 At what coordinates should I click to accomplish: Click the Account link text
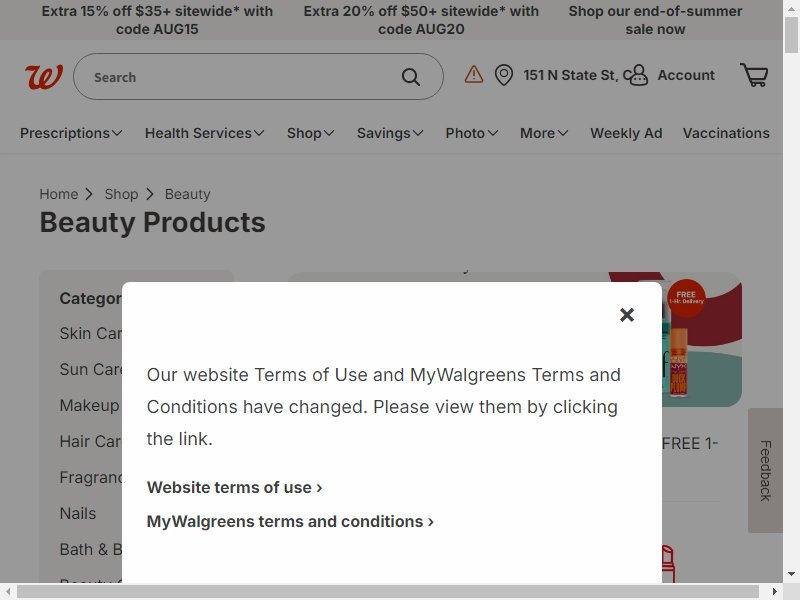[x=686, y=76]
